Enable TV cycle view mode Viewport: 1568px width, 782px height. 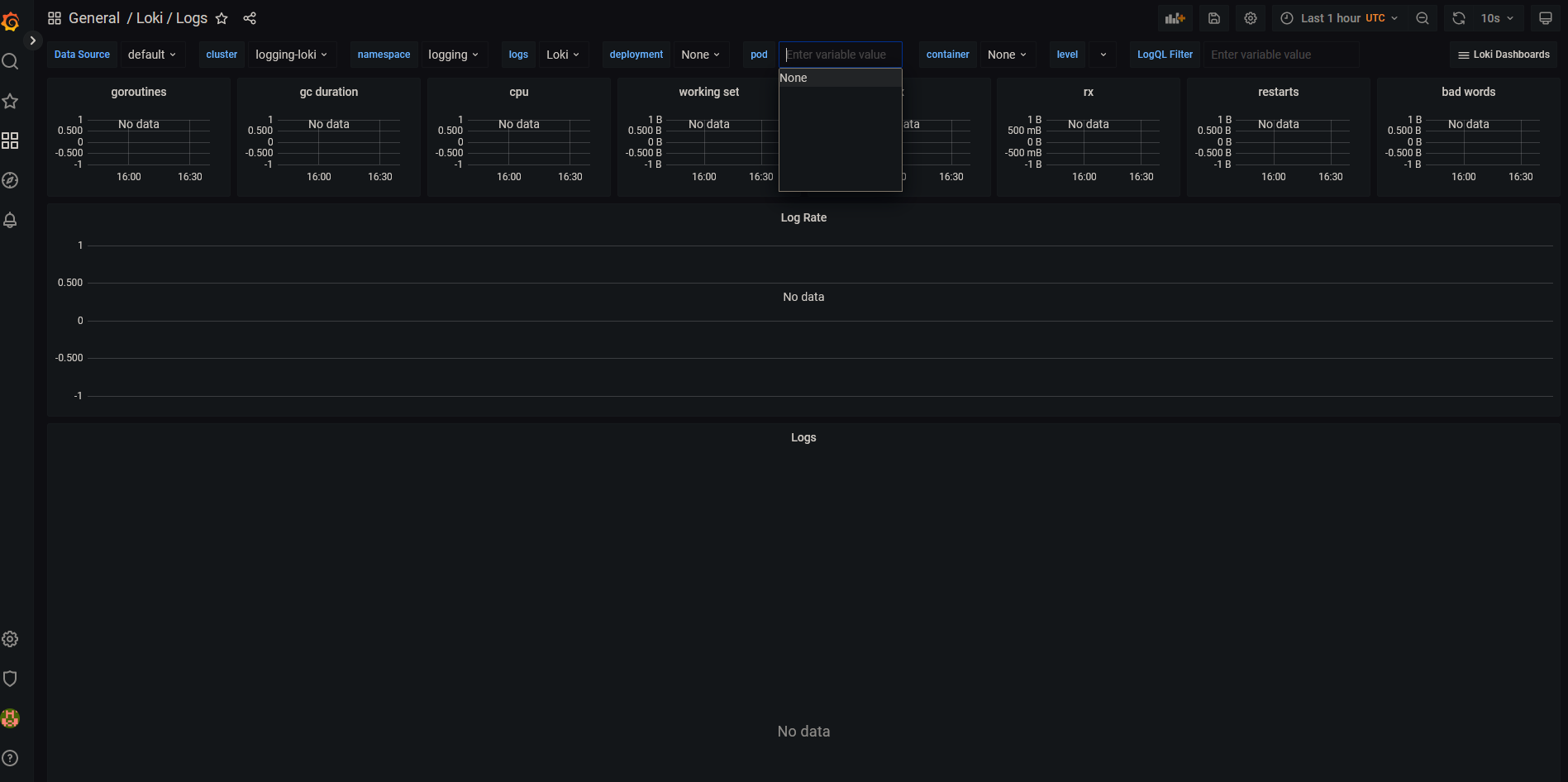click(x=1545, y=17)
